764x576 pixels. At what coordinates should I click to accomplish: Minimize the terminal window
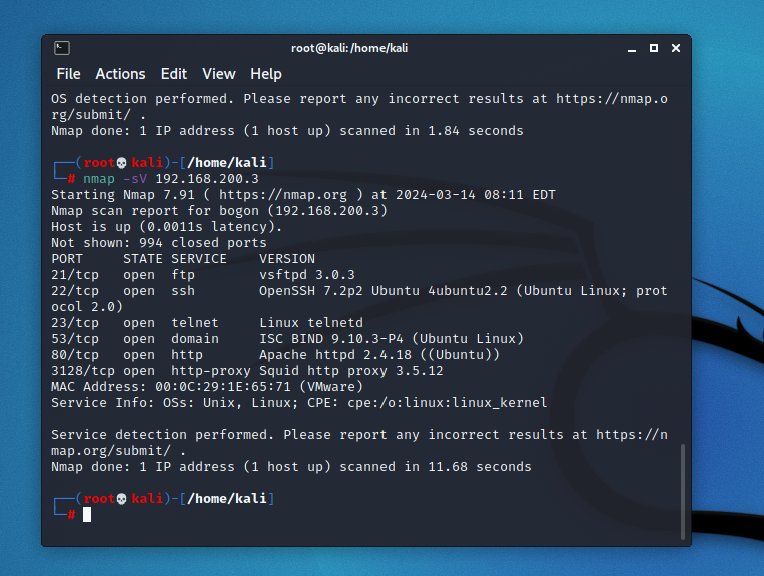click(632, 49)
